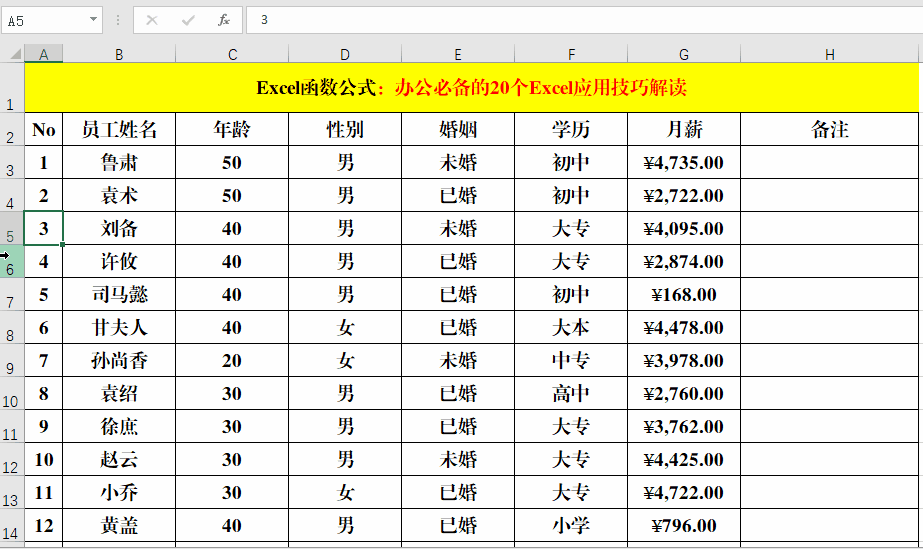Image resolution: width=923 pixels, height=549 pixels.
Task: Select the cell containing 赵云
Action: point(119,458)
